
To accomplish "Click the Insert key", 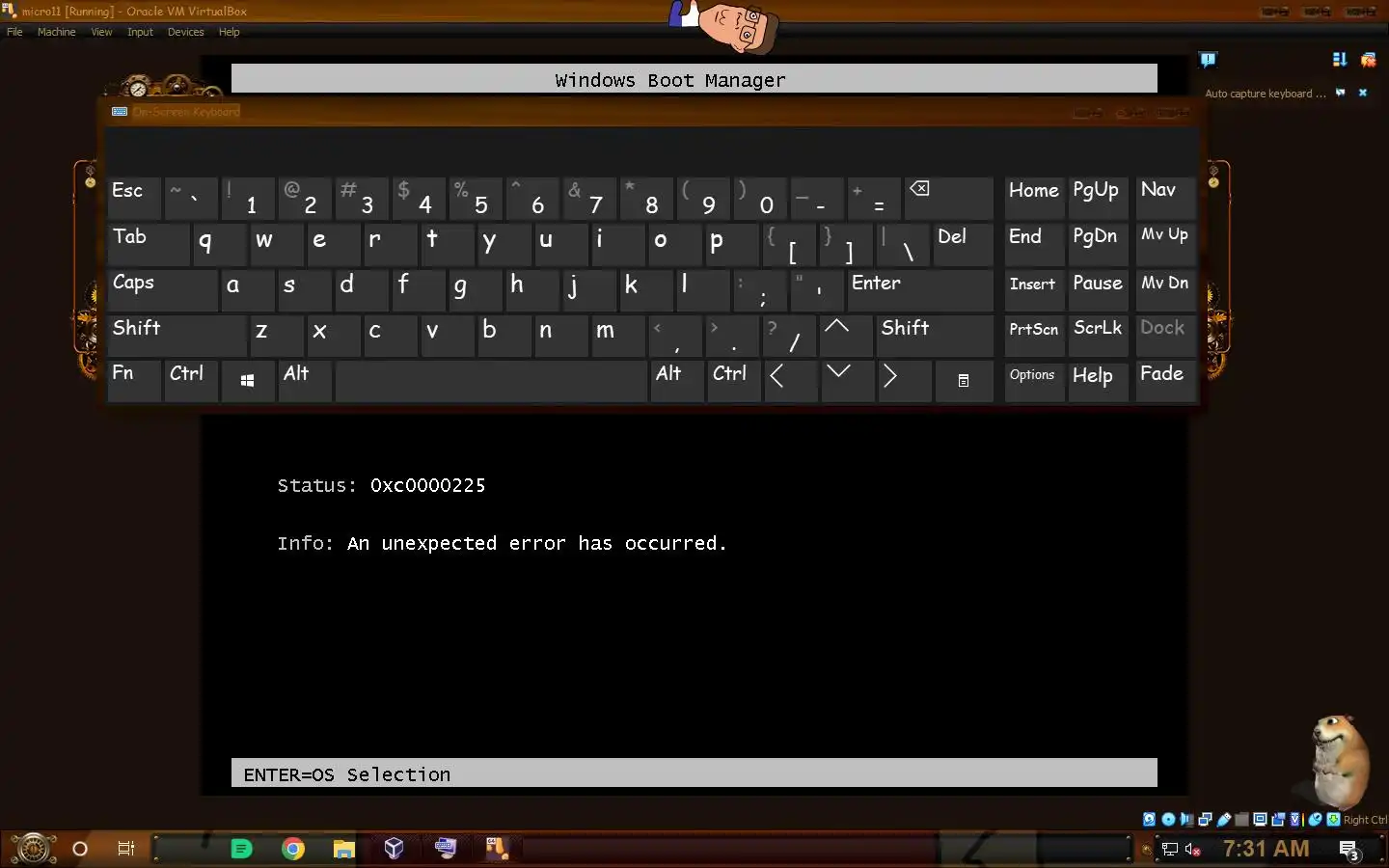I will coord(1034,290).
